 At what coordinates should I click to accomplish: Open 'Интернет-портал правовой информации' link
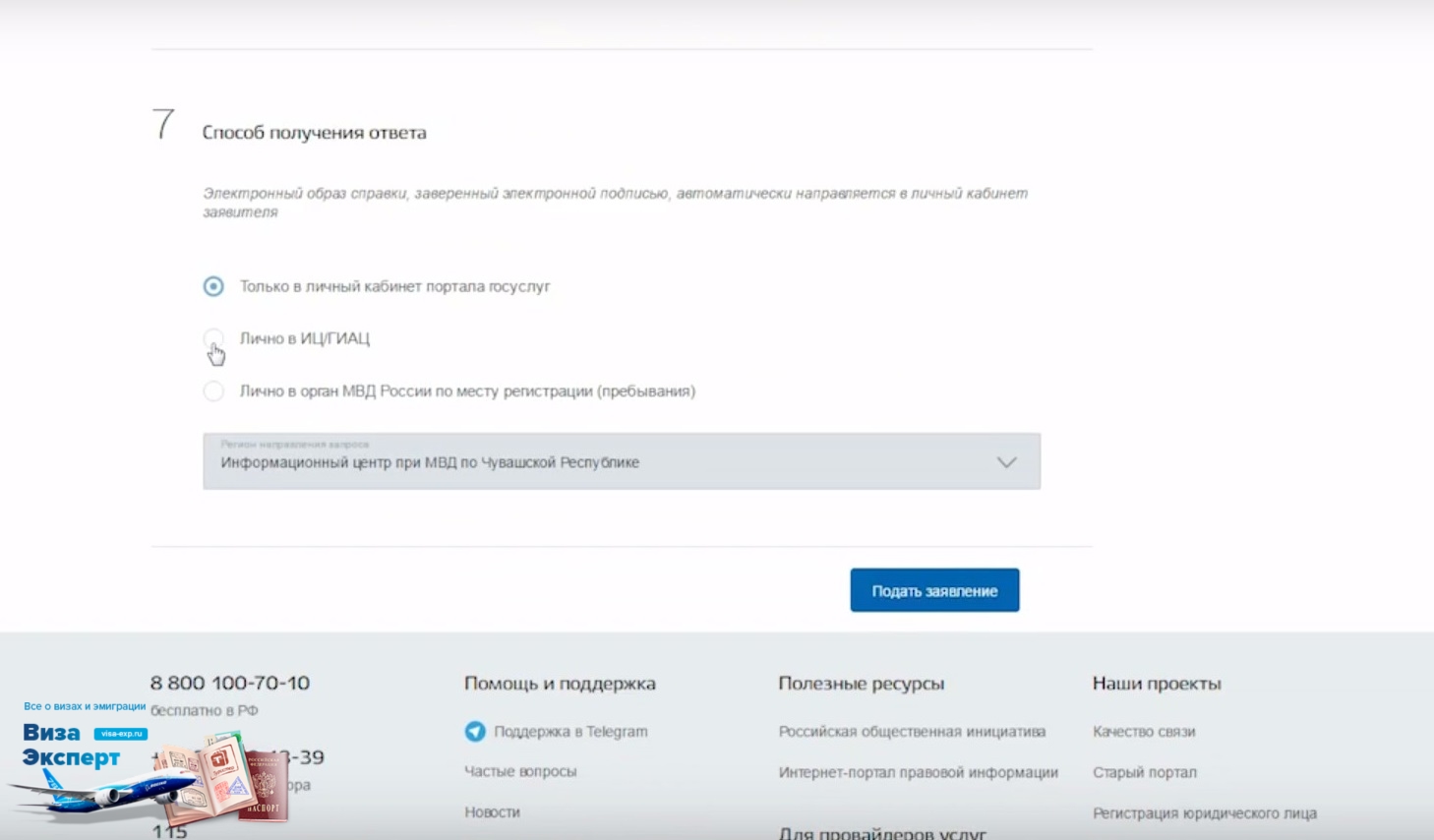tap(919, 773)
